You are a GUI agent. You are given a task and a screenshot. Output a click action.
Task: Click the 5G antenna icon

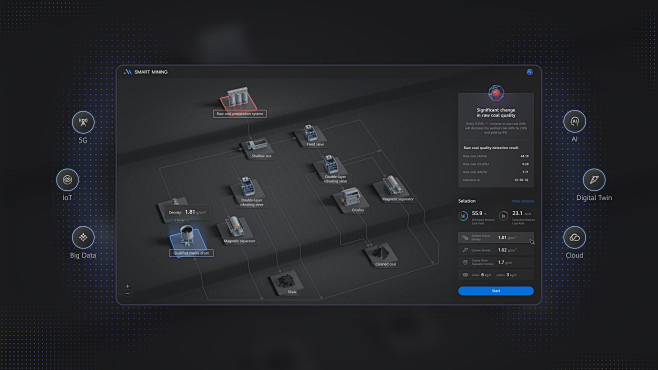click(x=83, y=122)
